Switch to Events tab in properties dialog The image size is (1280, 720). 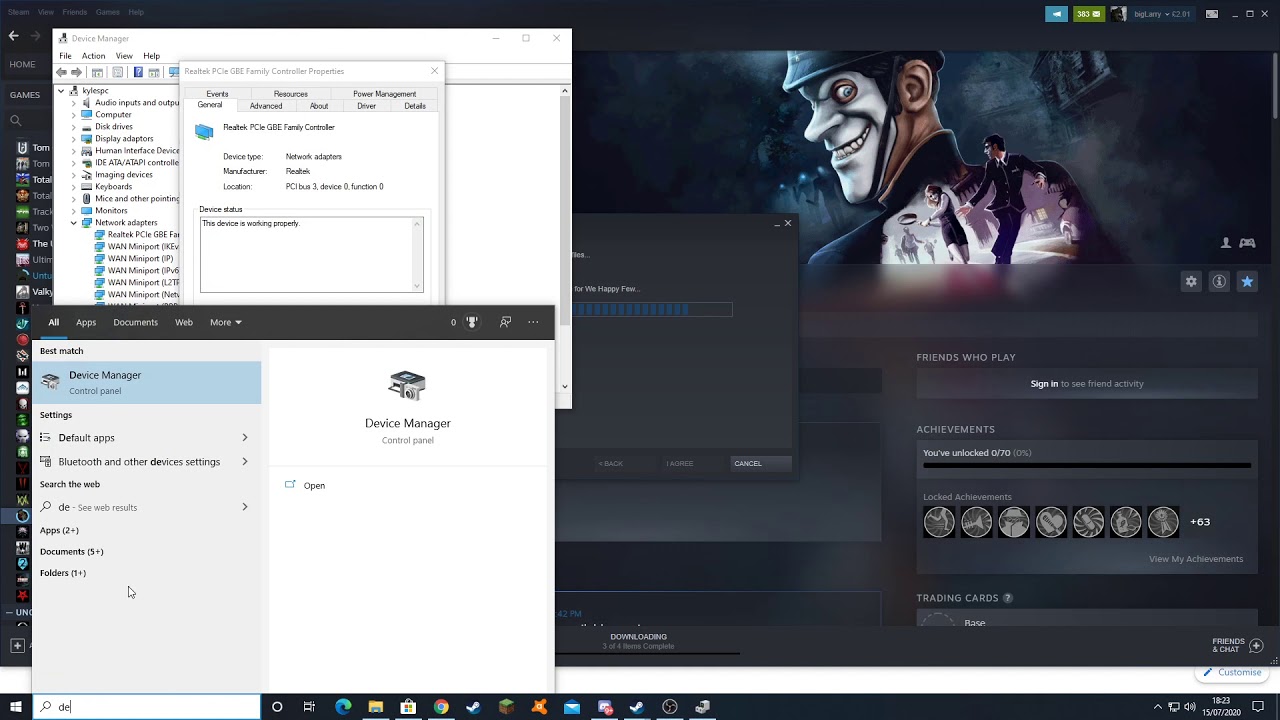point(217,94)
